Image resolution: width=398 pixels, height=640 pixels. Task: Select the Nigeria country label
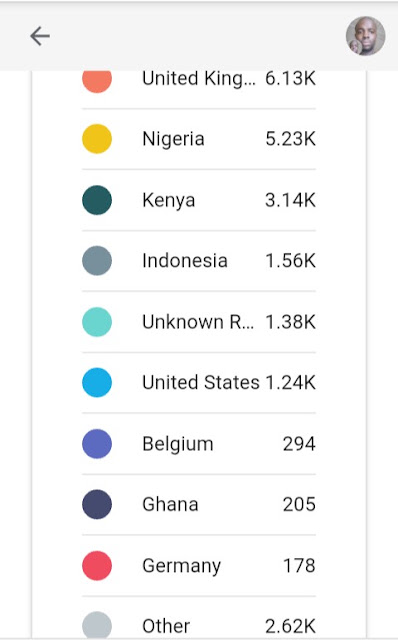[173, 139]
